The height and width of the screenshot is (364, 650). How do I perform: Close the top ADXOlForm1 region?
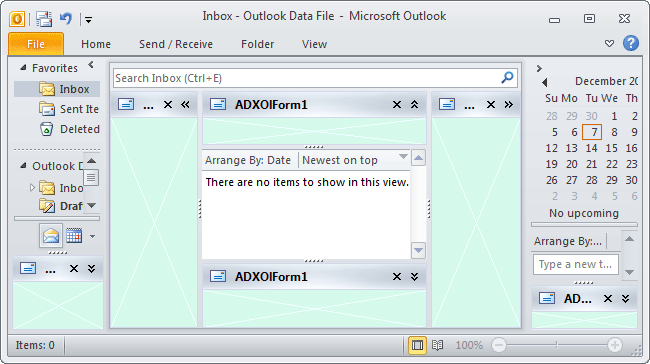point(397,104)
